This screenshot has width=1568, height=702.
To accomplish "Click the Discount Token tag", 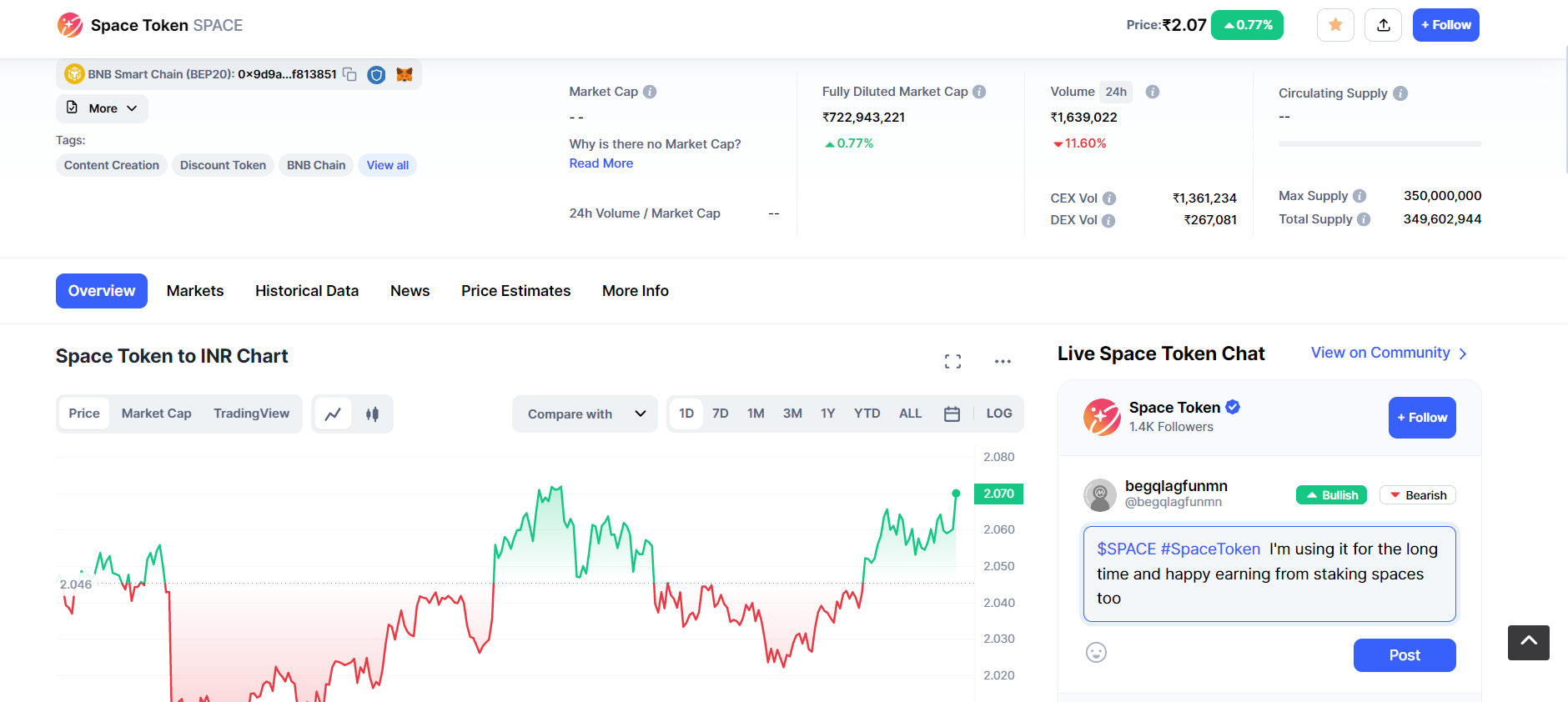I will click(x=223, y=165).
